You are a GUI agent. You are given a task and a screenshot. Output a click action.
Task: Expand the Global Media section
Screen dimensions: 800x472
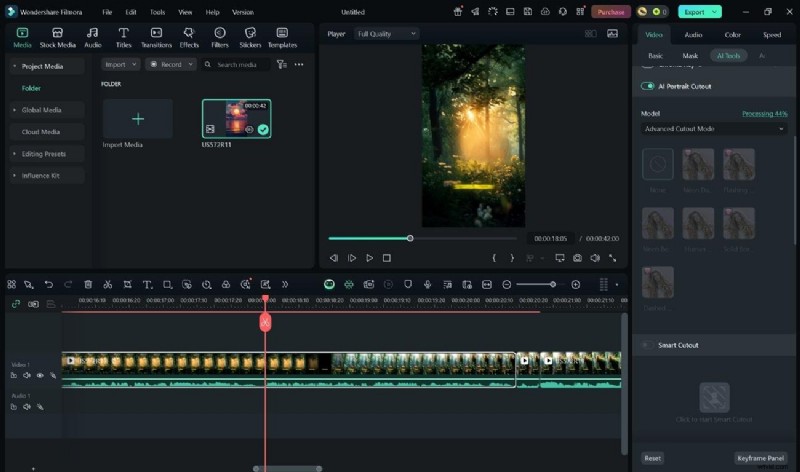[x=14, y=110]
